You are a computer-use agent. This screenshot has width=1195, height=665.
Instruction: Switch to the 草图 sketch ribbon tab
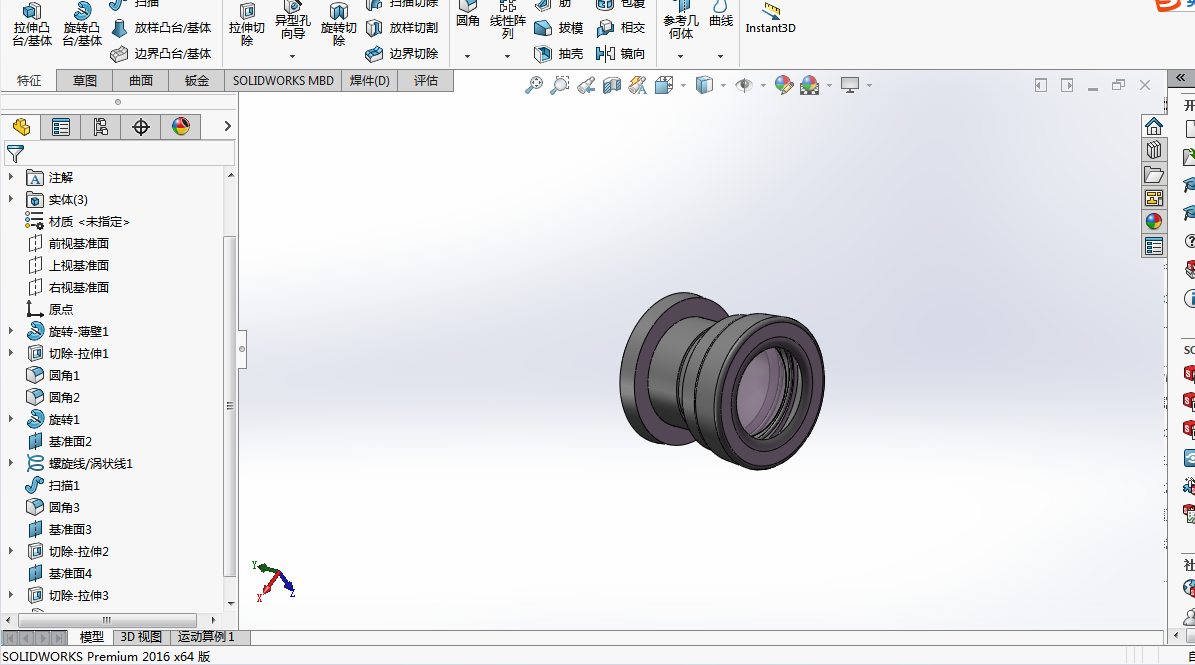click(85, 81)
